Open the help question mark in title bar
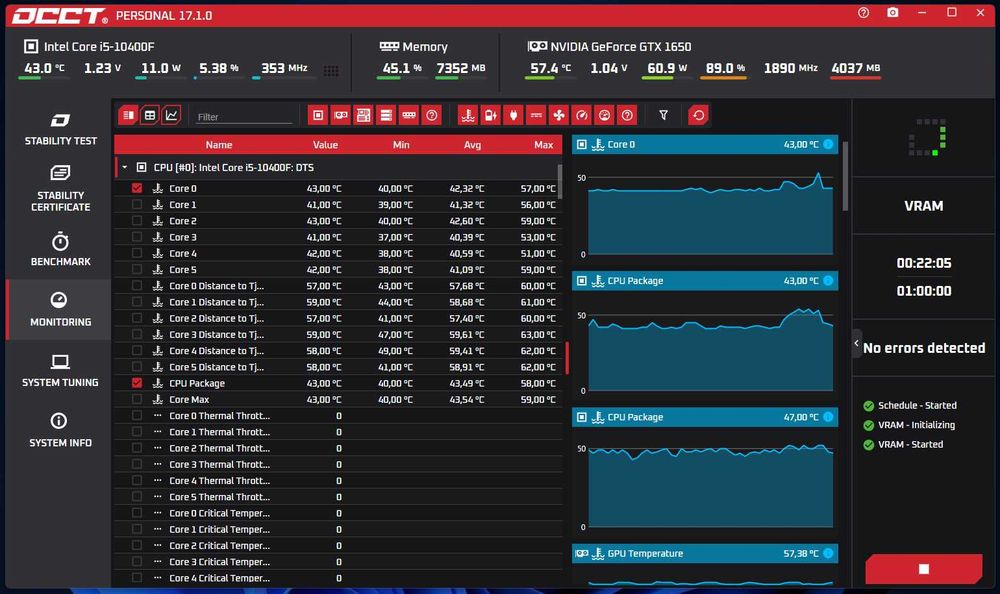 [x=864, y=13]
